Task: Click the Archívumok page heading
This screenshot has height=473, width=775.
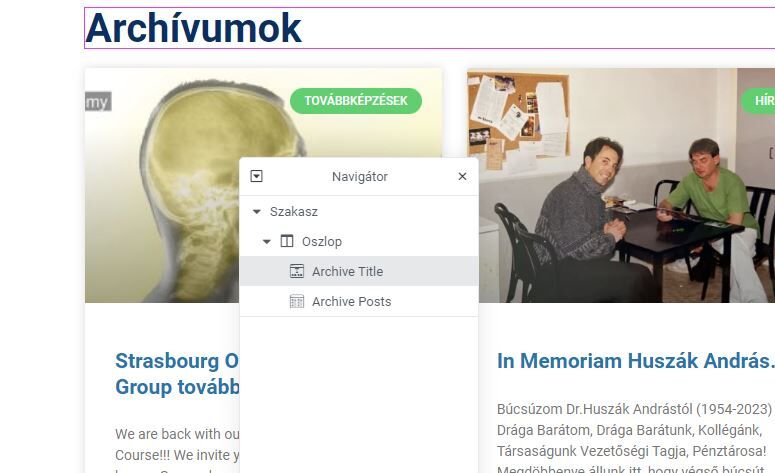Action: [x=193, y=28]
